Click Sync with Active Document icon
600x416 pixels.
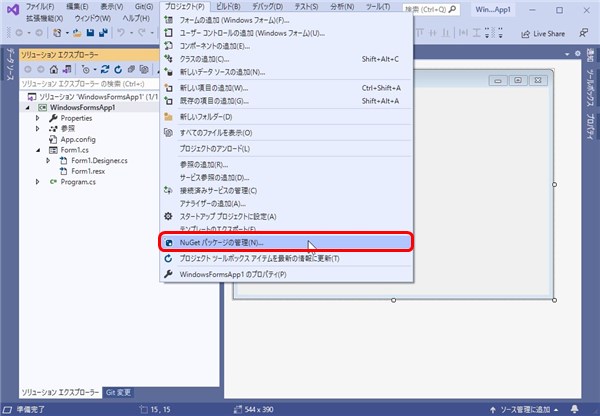(105, 69)
